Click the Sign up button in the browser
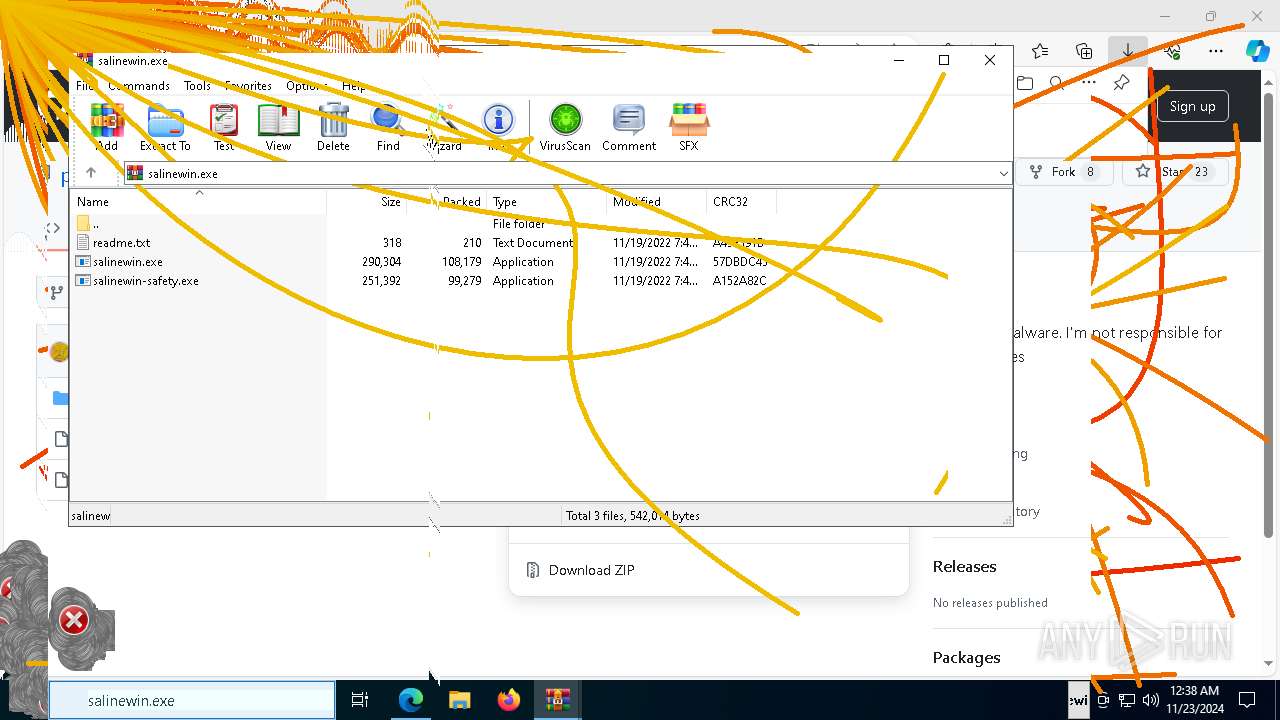This screenshot has width=1280, height=720. 1192,106
